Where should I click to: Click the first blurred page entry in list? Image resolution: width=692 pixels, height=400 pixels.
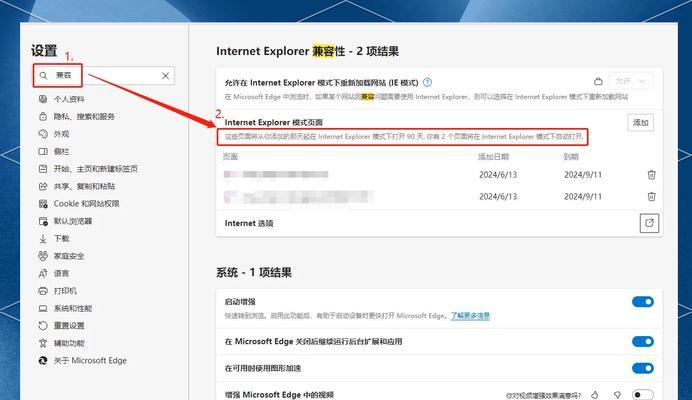(276, 175)
